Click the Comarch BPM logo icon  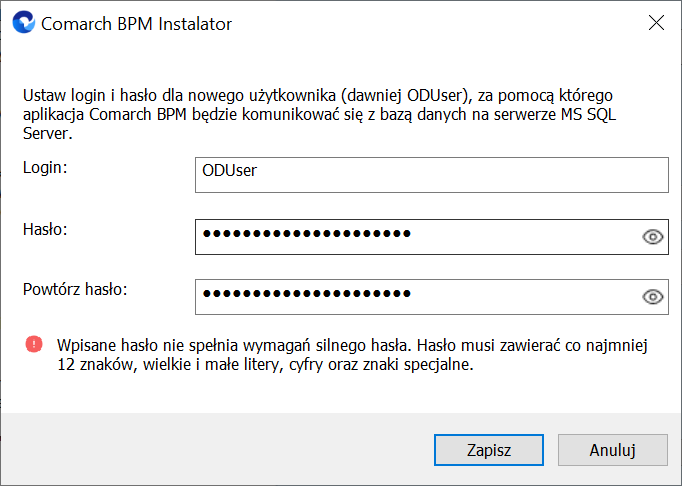[23, 22]
